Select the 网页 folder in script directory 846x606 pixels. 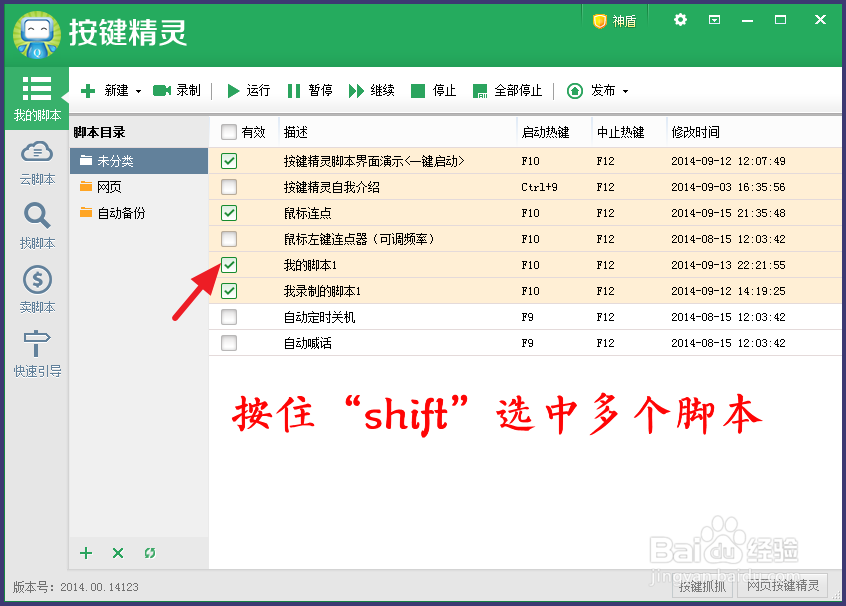click(107, 186)
